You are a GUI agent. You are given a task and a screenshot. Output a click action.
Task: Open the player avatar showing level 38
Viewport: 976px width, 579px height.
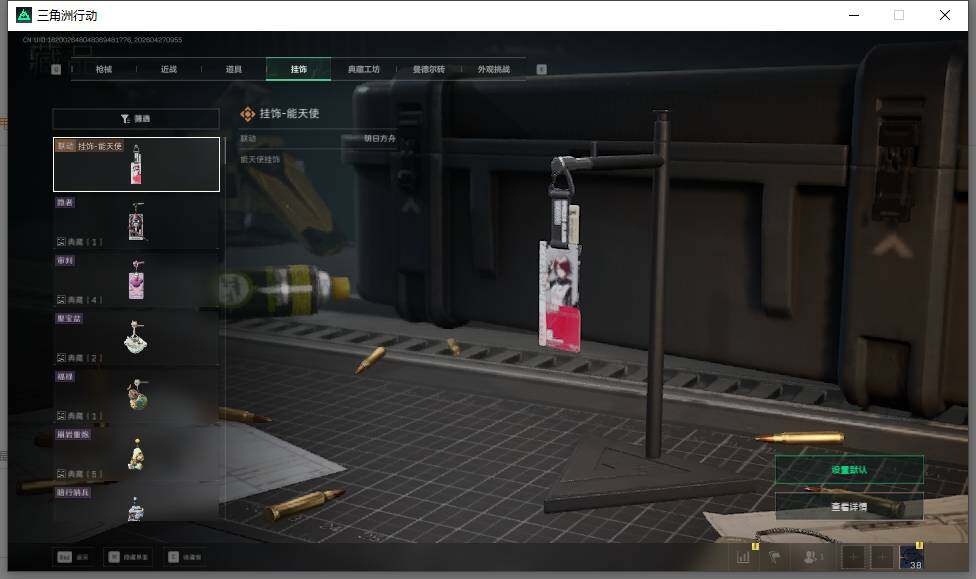pyautogui.click(x=911, y=557)
